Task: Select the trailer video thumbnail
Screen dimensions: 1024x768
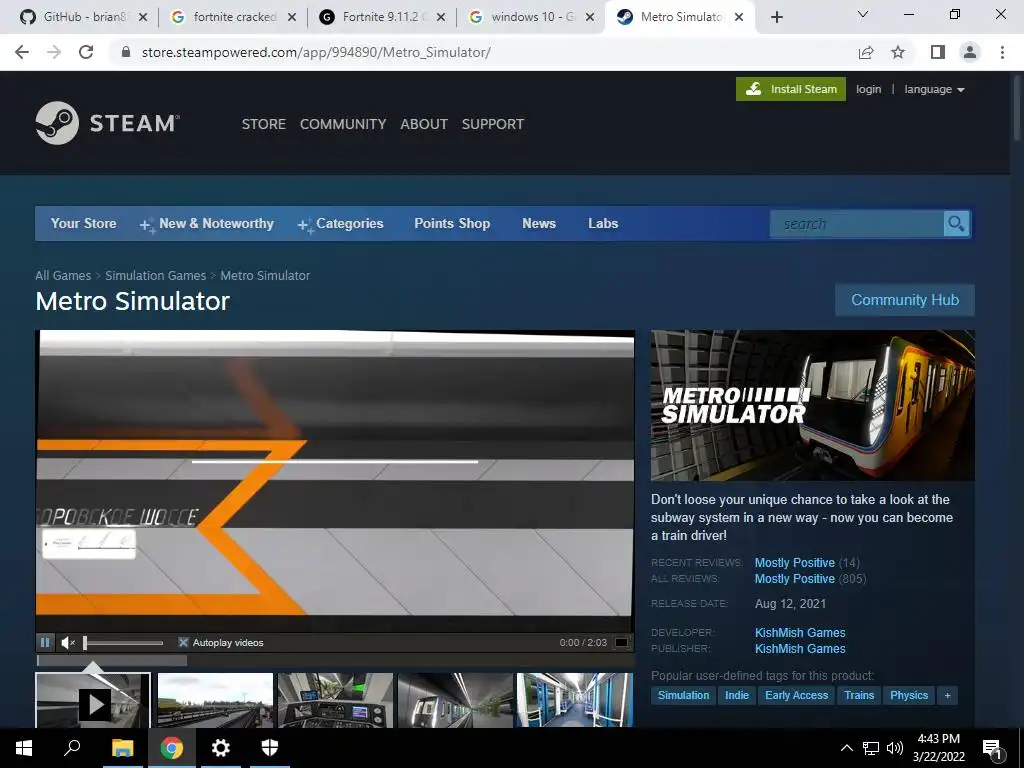Action: [93, 700]
